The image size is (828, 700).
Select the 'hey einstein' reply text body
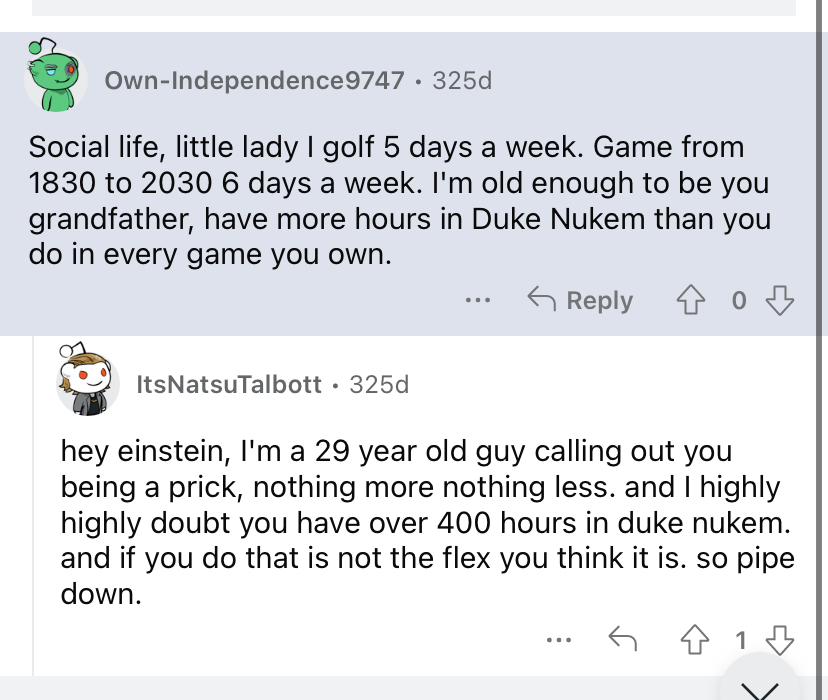(x=428, y=523)
